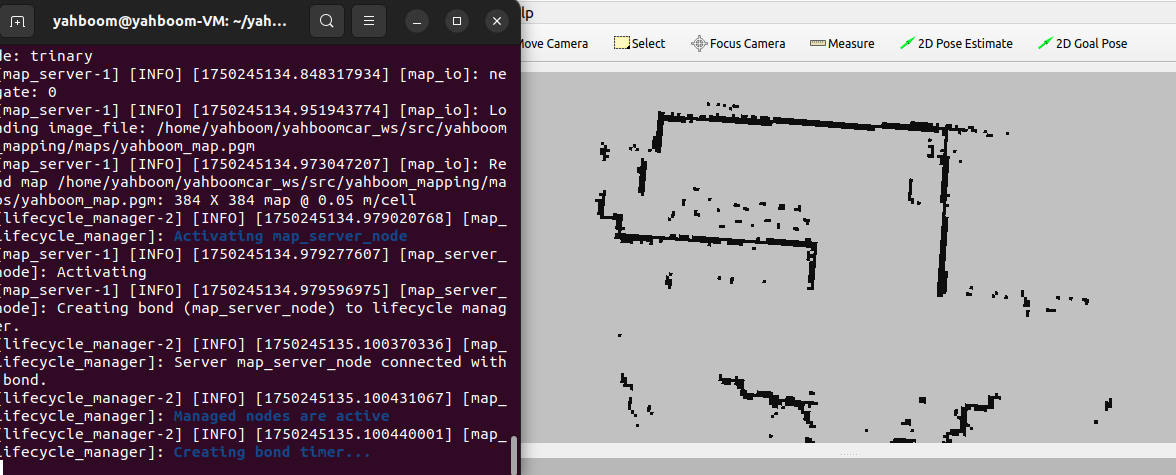Click the terminal title yahboom@yahboom-VM
The image size is (1176, 475).
tap(170, 22)
